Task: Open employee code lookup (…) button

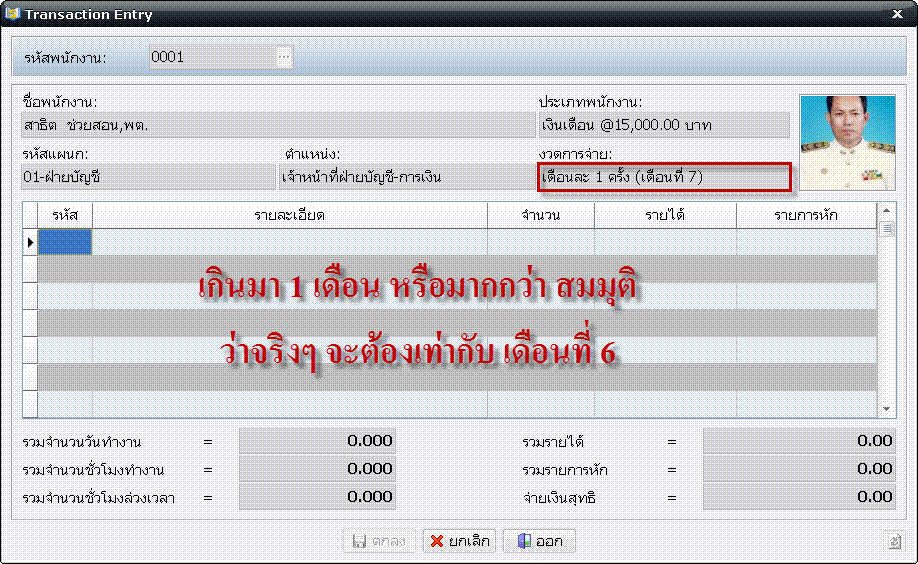Action: [284, 57]
